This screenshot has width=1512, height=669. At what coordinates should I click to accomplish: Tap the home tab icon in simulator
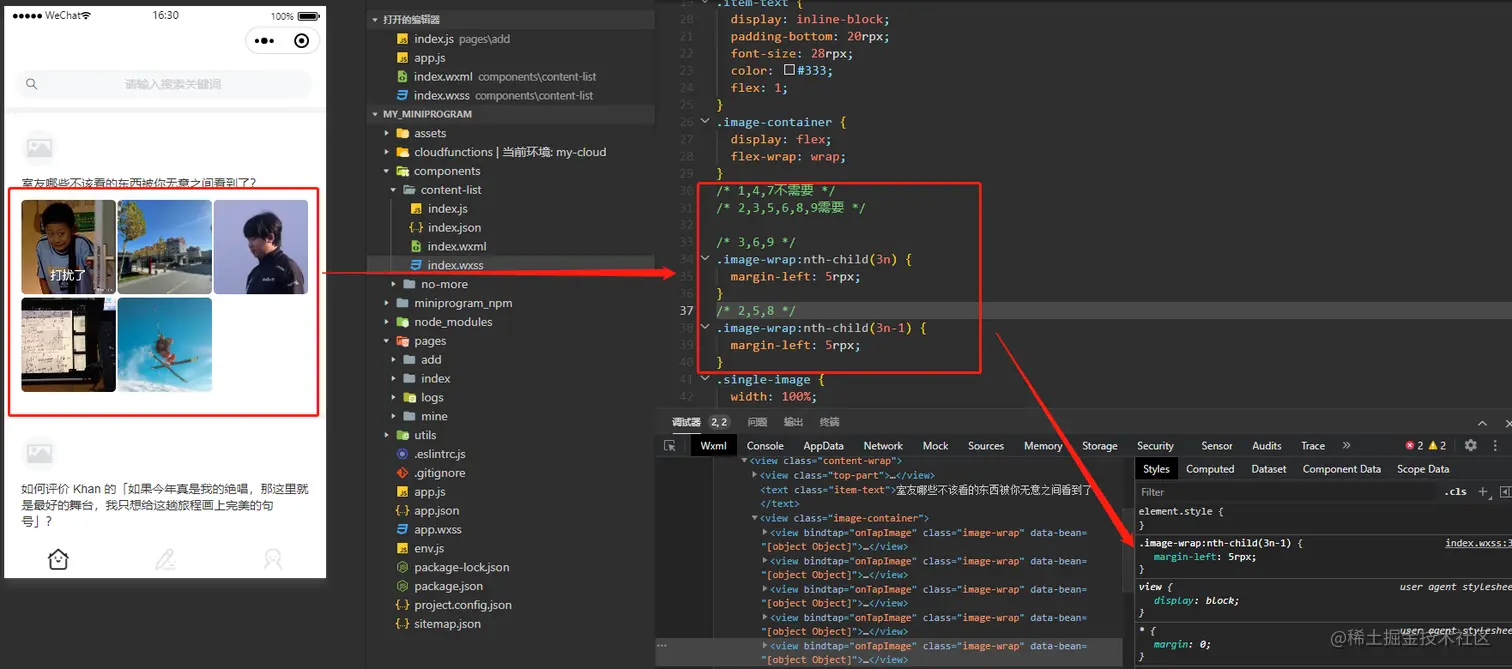click(58, 559)
